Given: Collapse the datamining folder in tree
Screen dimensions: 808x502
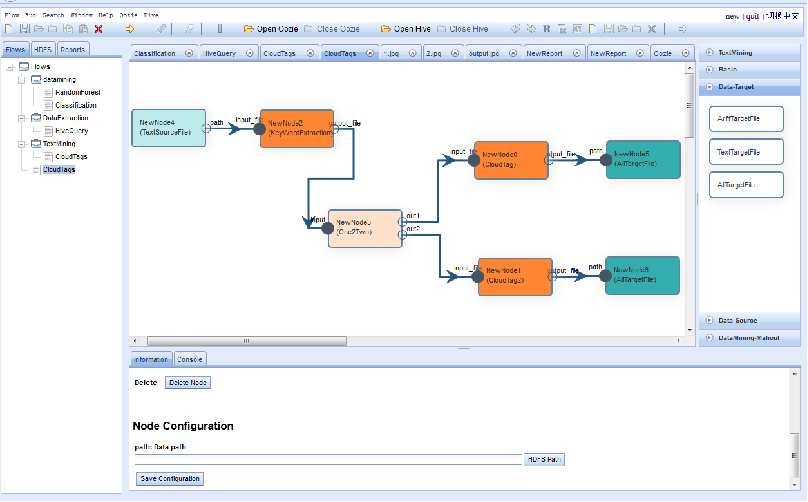Looking at the screenshot, I should [22, 80].
